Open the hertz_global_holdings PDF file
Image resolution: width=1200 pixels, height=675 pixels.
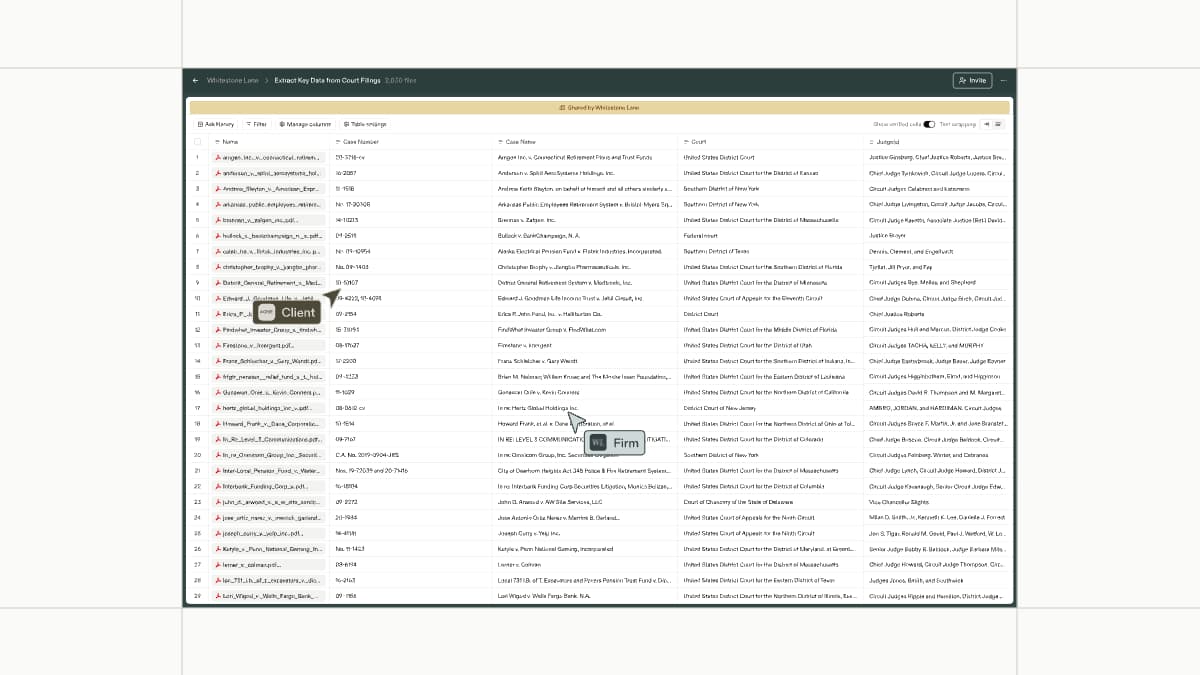click(268, 408)
